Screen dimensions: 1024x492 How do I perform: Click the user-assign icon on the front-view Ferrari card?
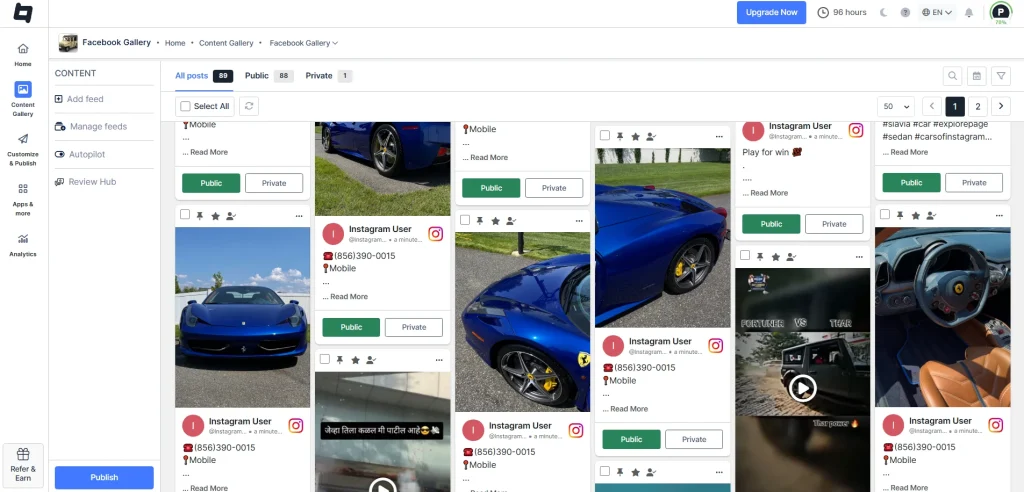(231, 216)
